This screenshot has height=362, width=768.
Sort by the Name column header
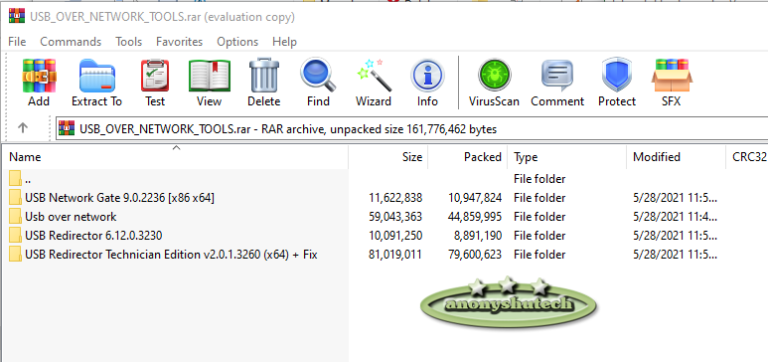[x=176, y=157]
